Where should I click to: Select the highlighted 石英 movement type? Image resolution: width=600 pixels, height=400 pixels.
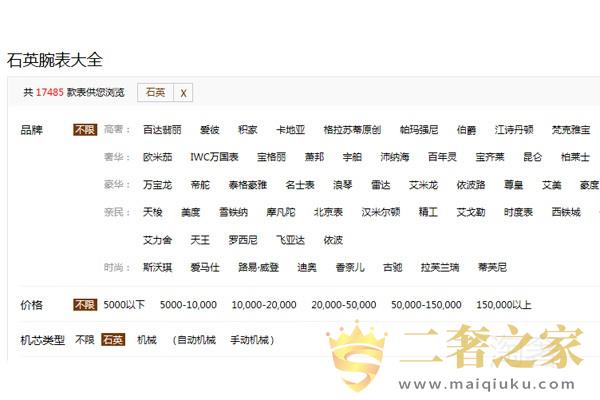pyautogui.click(x=113, y=340)
